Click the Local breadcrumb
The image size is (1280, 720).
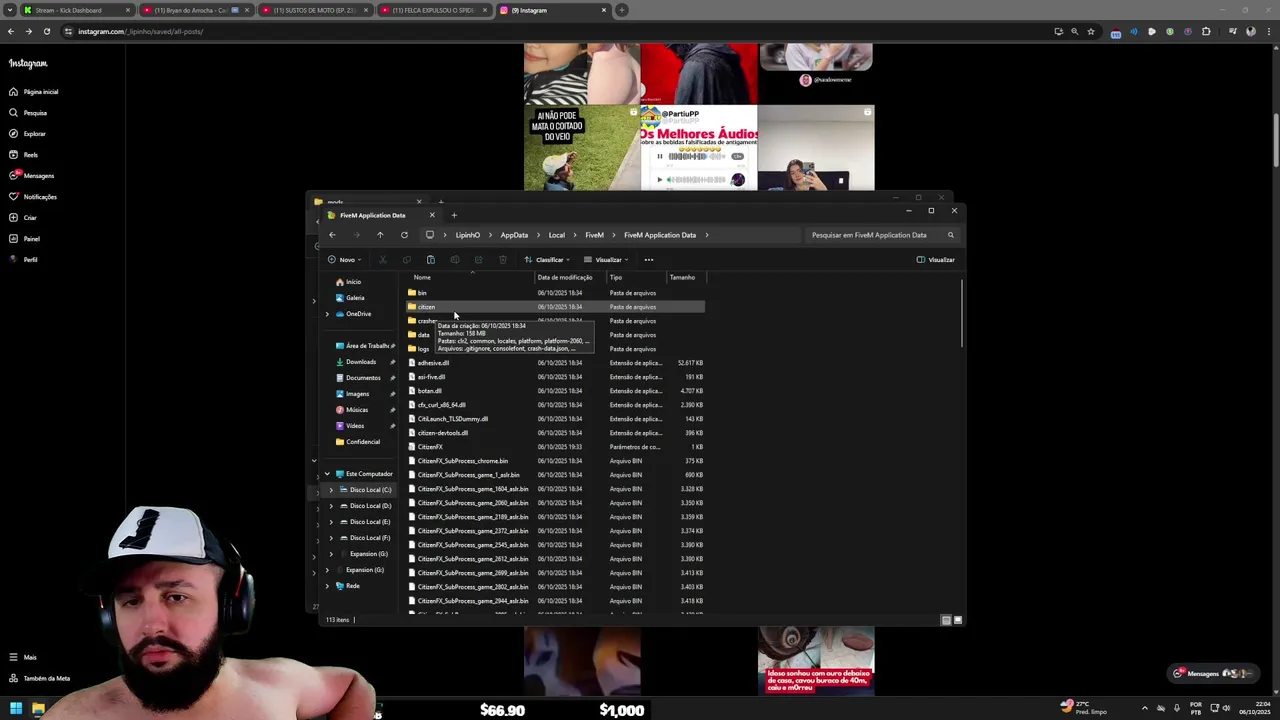coord(556,235)
